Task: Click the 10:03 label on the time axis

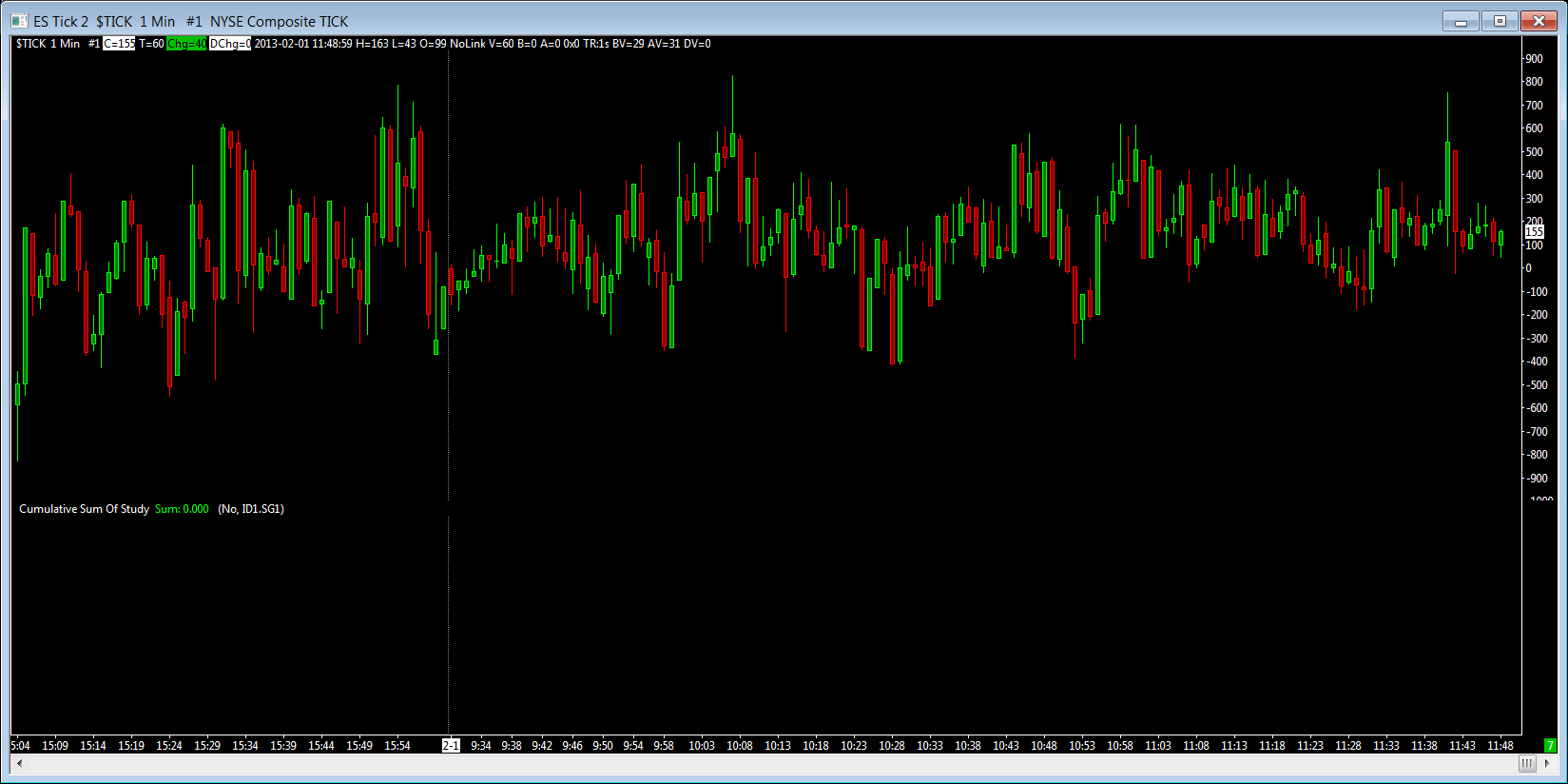Action: [x=702, y=746]
